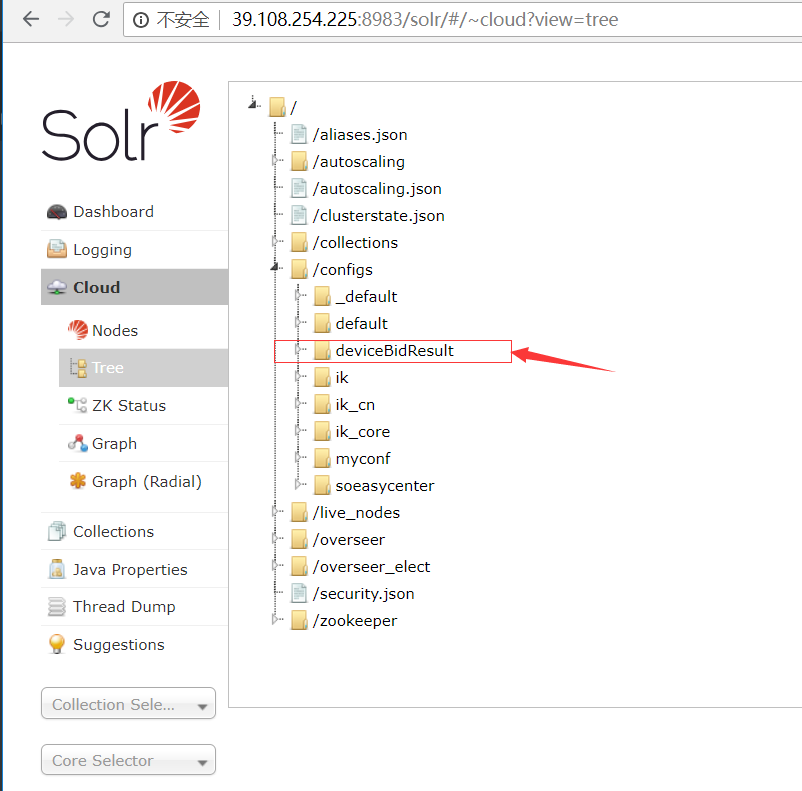The height and width of the screenshot is (791, 802).
Task: Select /clusterstate.json file node
Action: click(x=378, y=216)
